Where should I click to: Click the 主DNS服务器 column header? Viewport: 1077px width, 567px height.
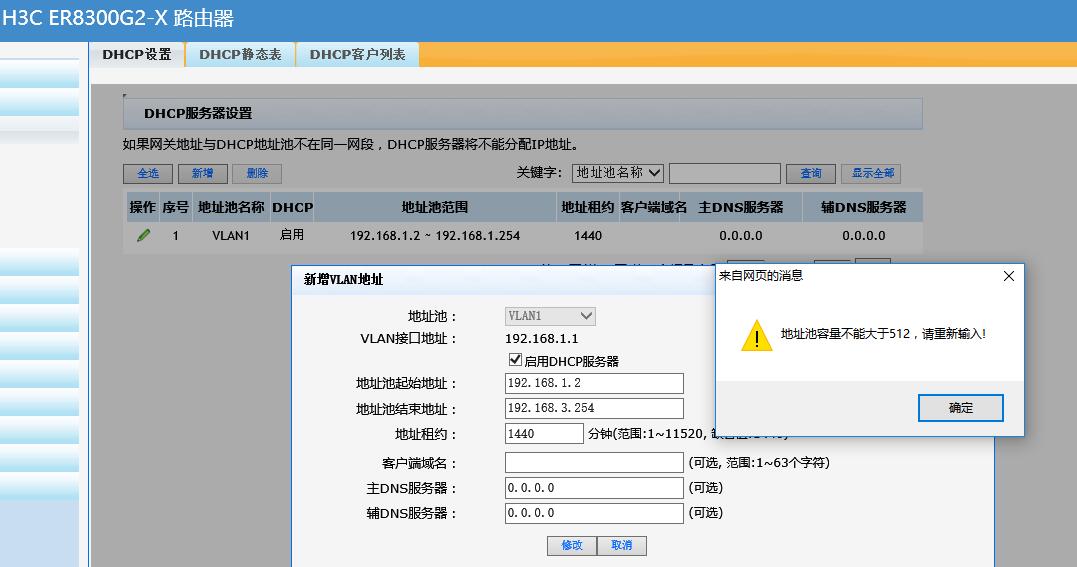click(740, 207)
